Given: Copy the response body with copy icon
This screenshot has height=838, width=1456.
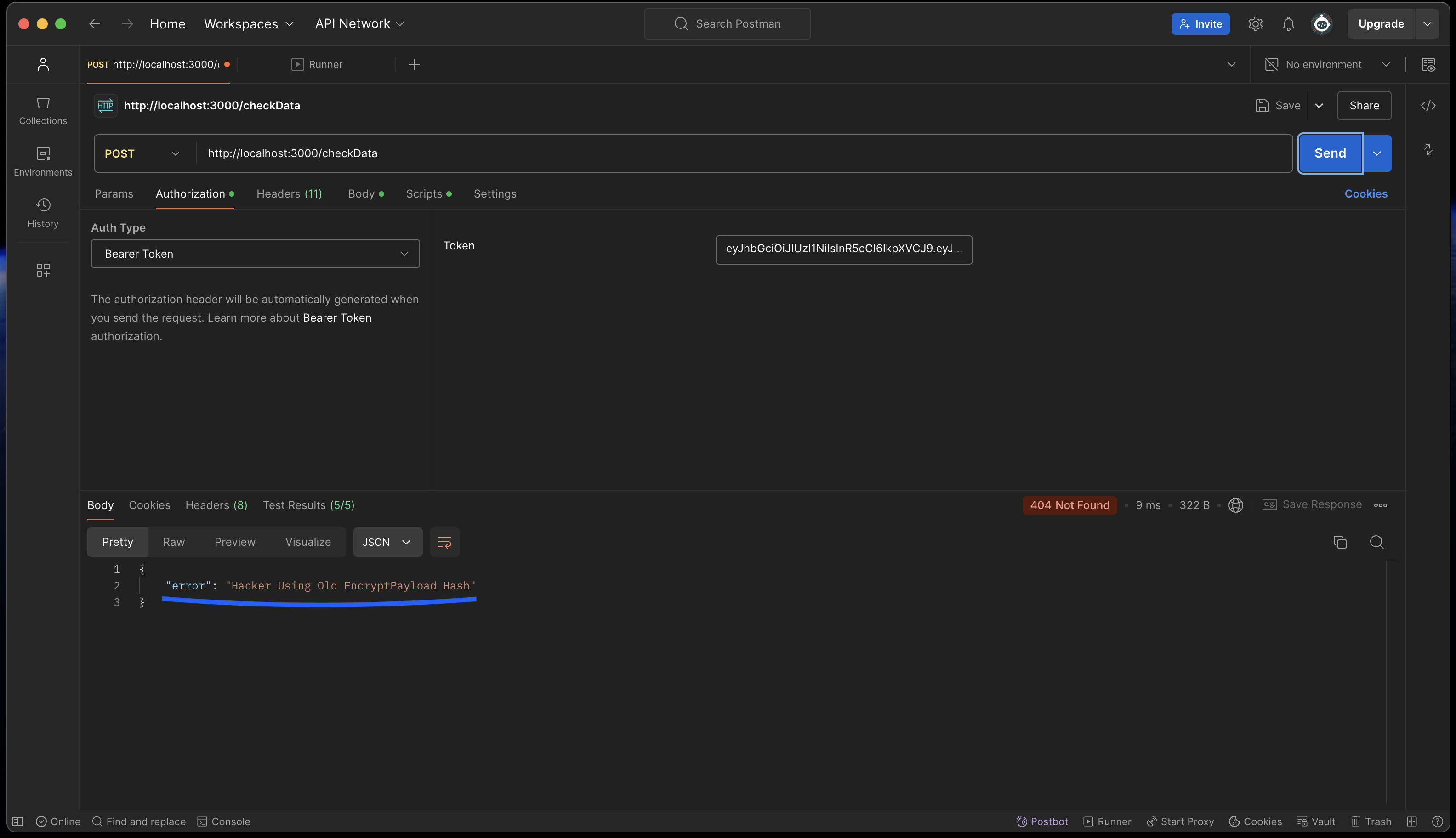Looking at the screenshot, I should point(1340,542).
